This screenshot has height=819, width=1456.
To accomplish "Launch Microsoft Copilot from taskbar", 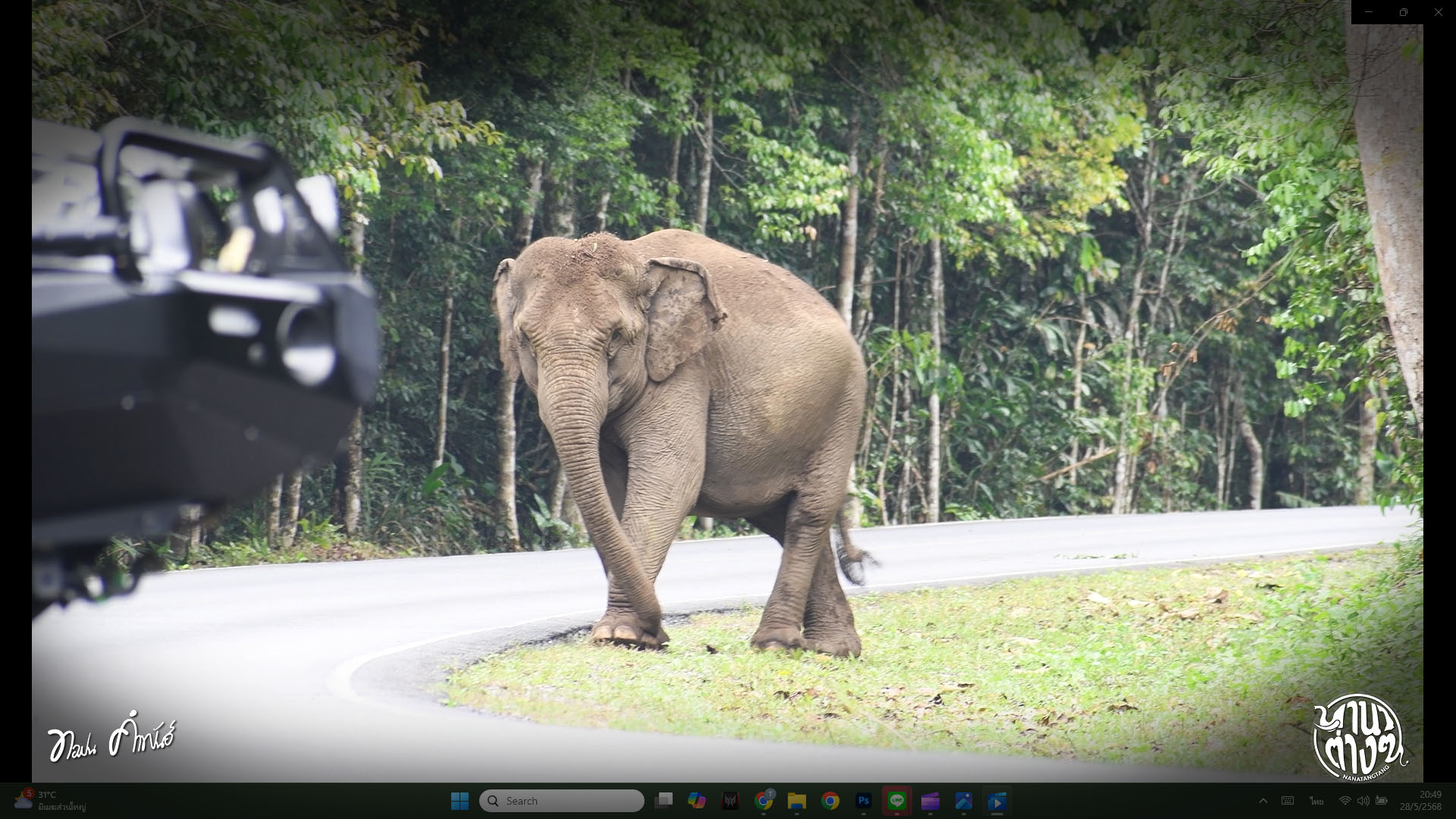I will pos(697,801).
